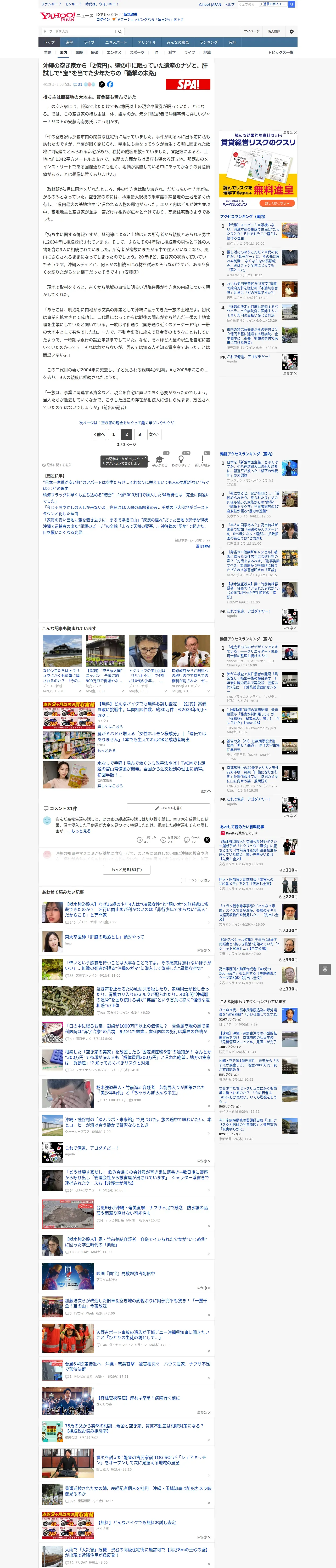
Task: Expand first comment with もっと見る link
Action: point(81,831)
